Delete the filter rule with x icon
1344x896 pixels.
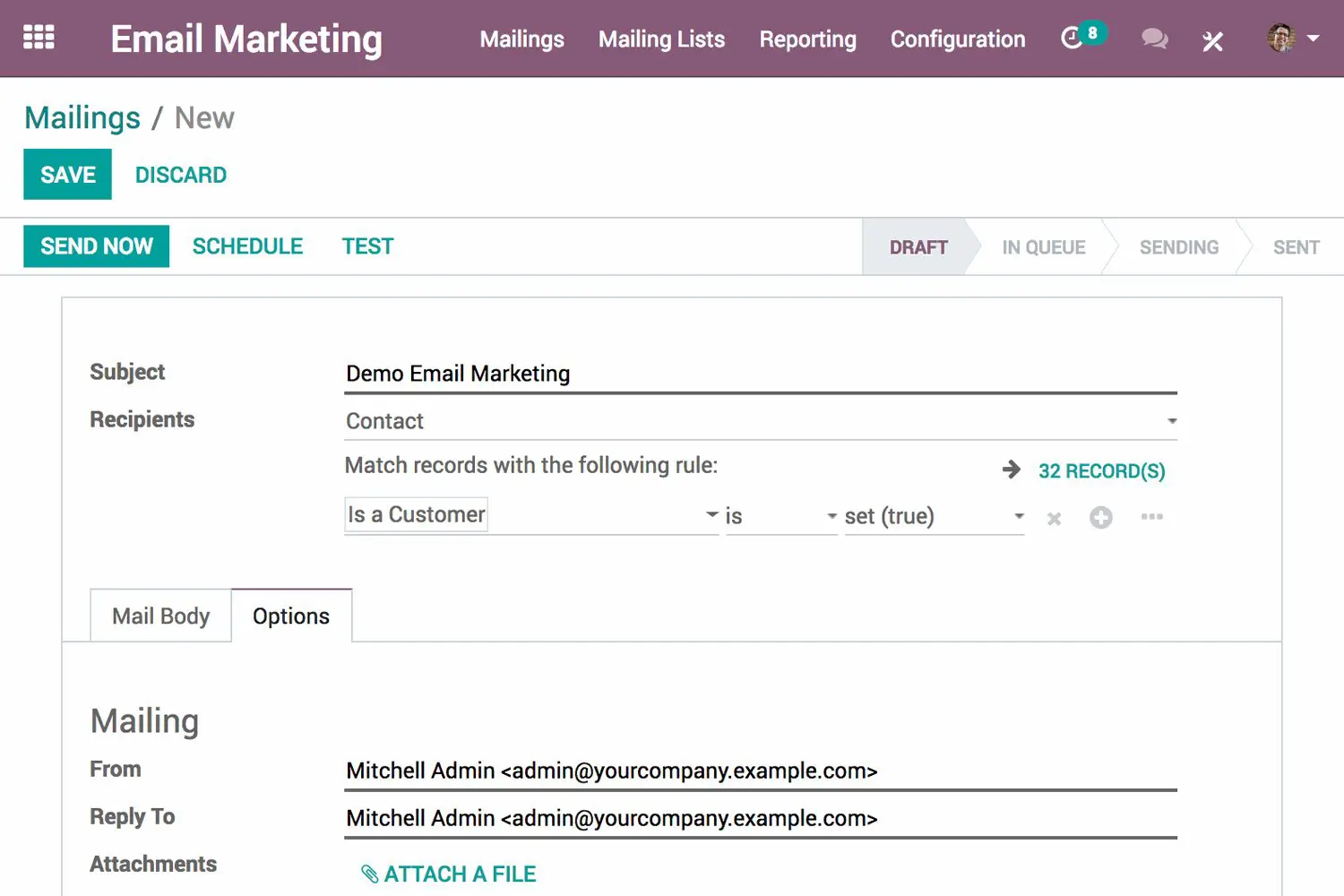click(x=1054, y=518)
